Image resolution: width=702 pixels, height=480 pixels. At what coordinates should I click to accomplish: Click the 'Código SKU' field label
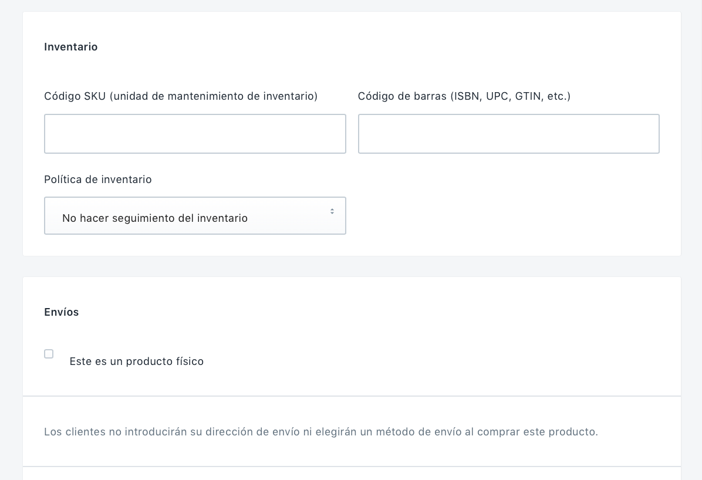[x=75, y=96]
